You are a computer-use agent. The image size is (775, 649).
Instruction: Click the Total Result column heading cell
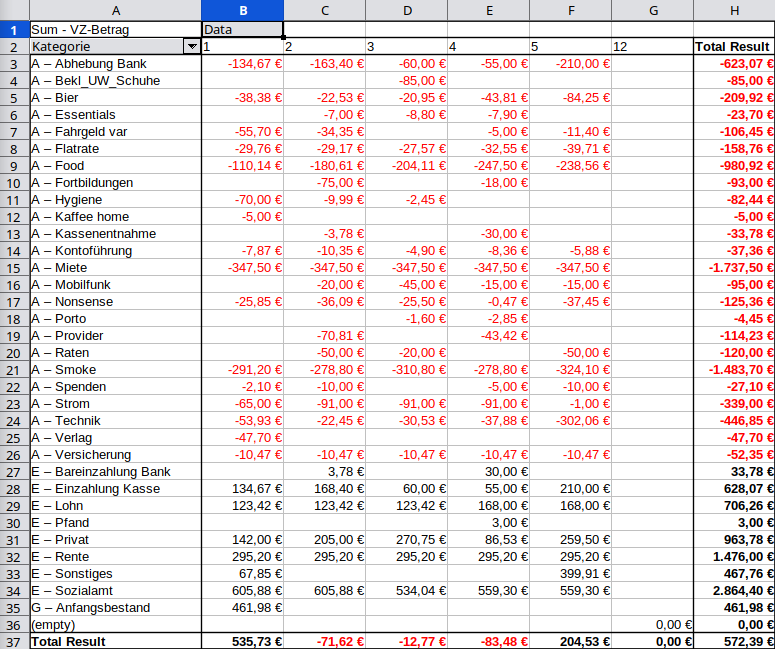(x=734, y=47)
